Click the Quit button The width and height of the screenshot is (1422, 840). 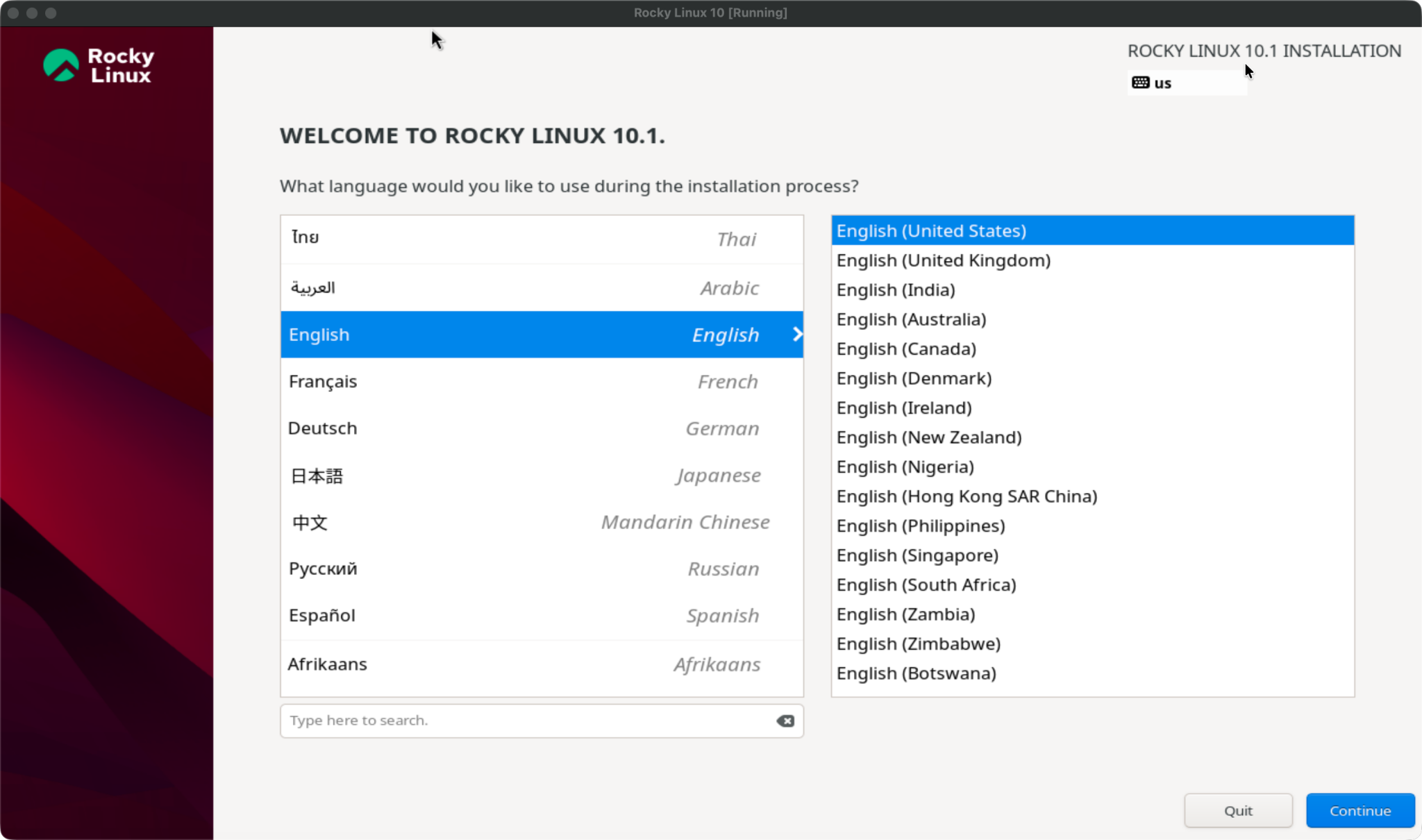(x=1238, y=810)
